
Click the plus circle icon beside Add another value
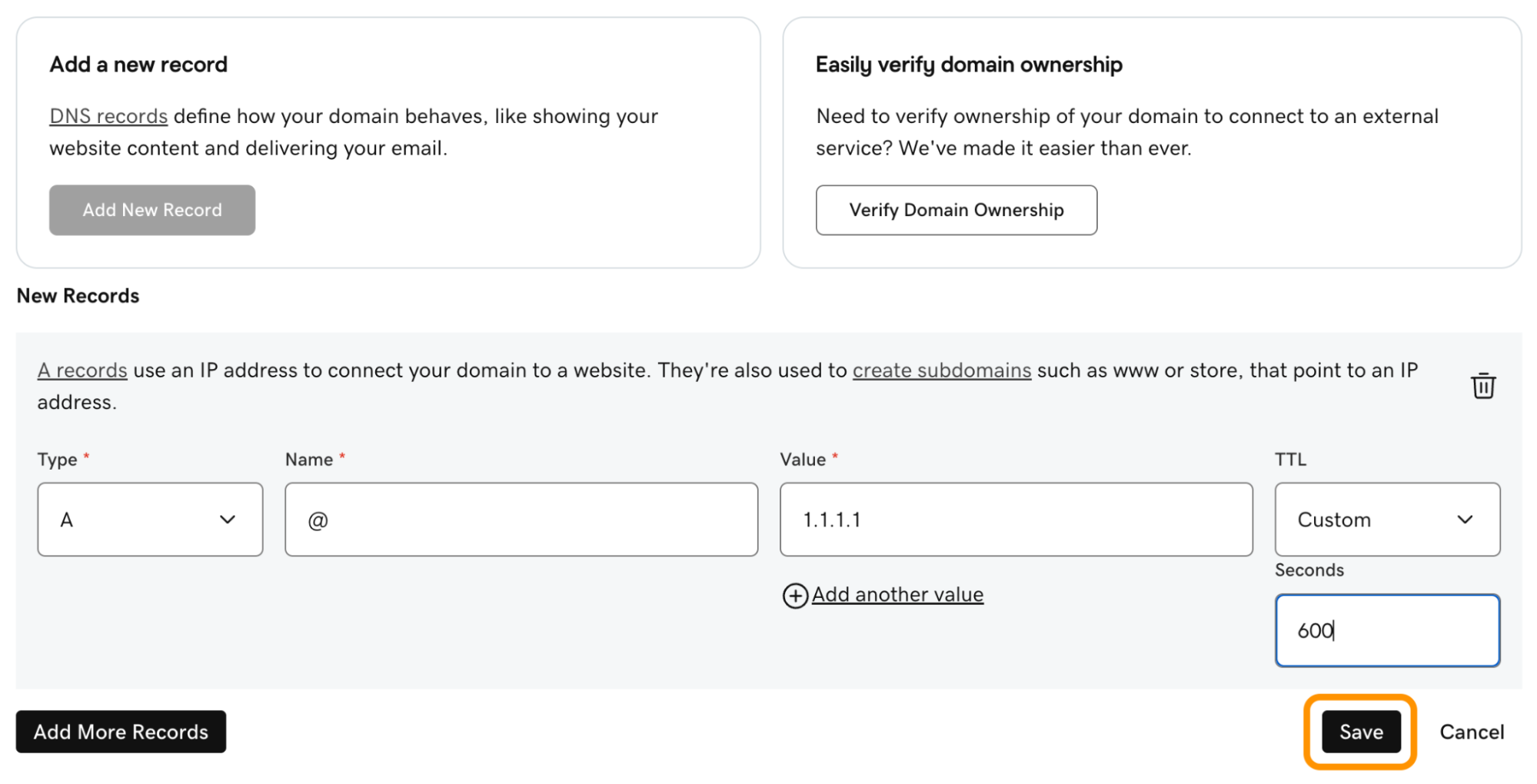[x=795, y=596]
